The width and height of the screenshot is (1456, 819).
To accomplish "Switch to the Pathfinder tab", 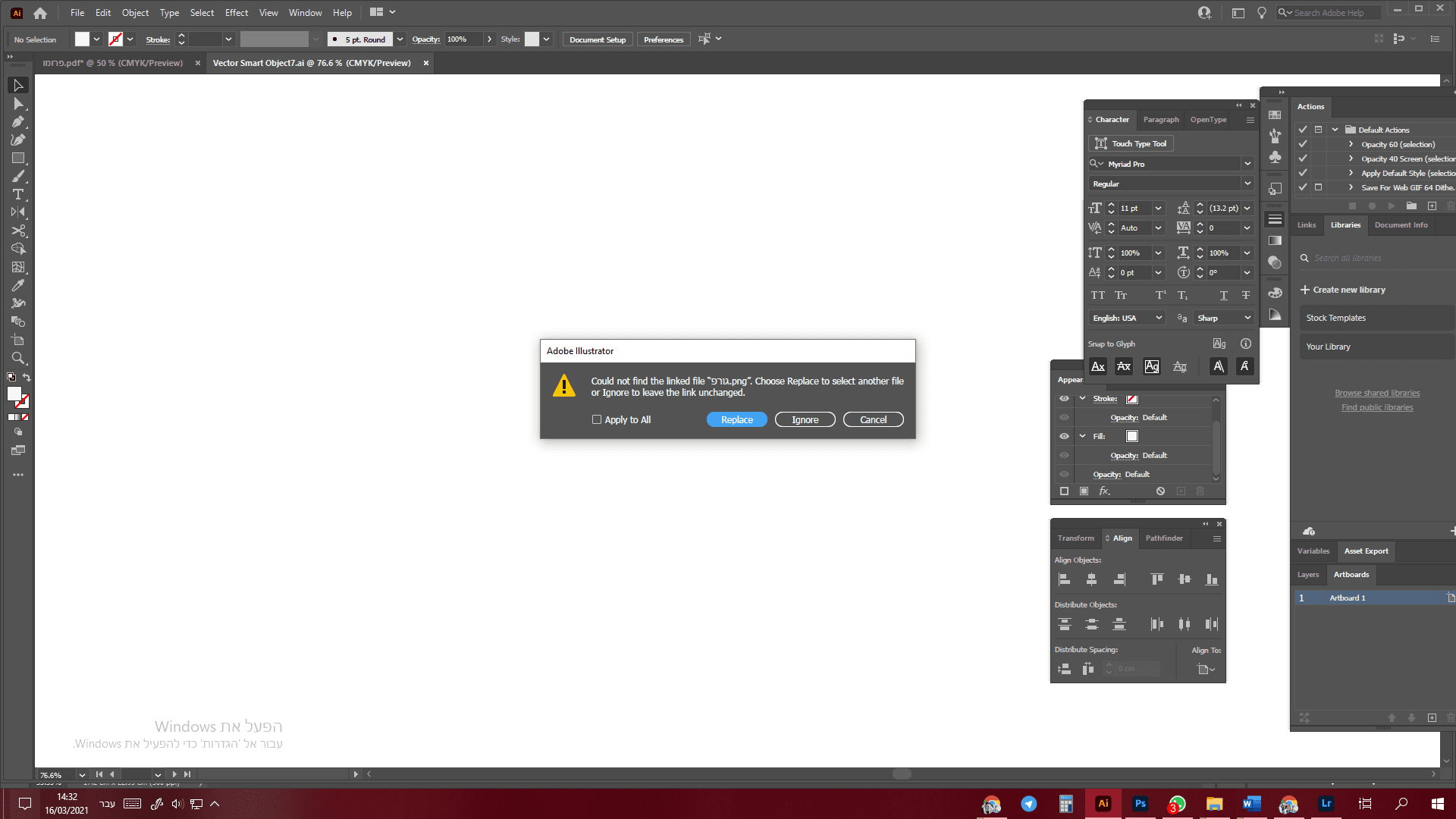I will 1163,538.
